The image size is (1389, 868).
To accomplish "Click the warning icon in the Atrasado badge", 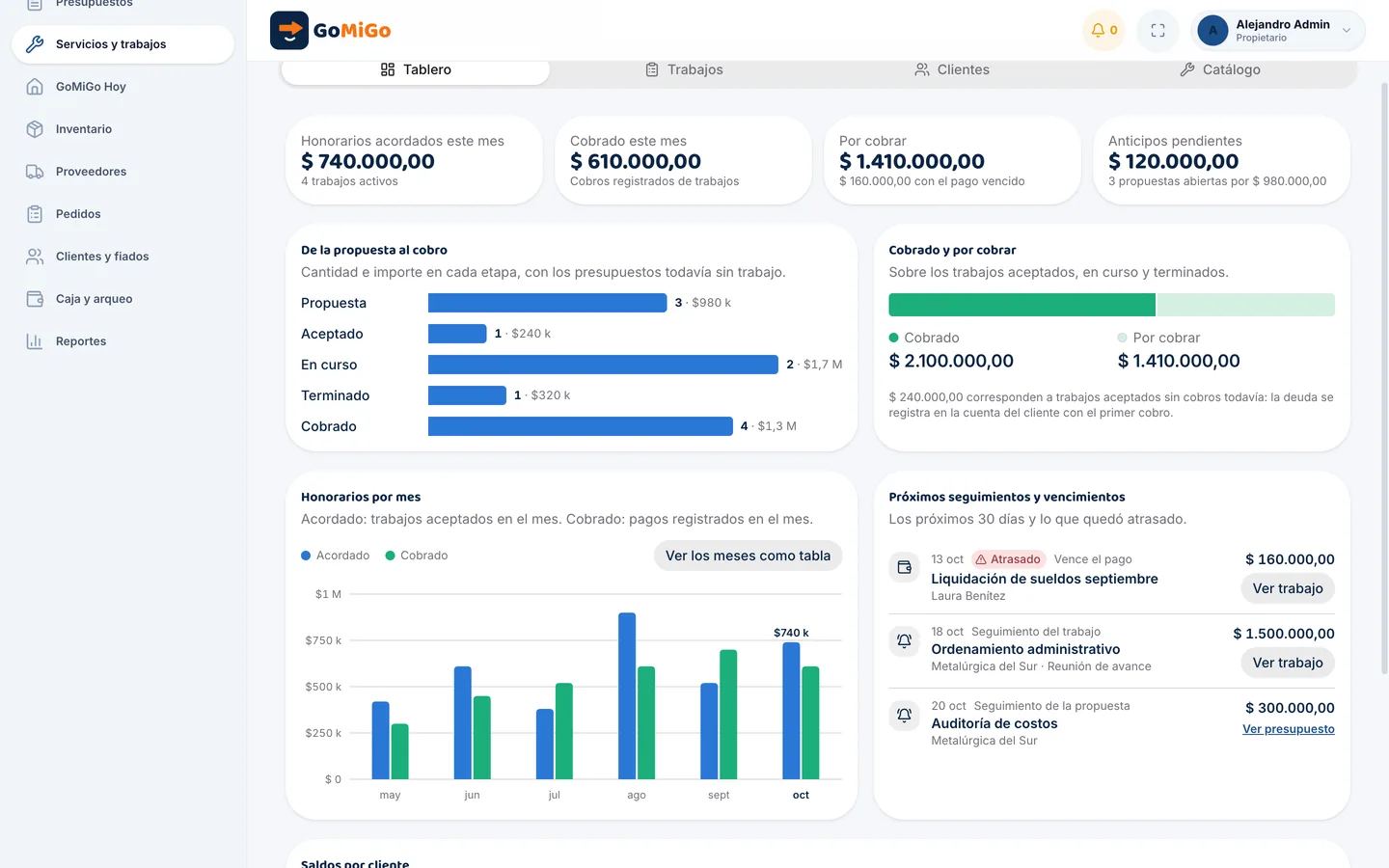I will click(x=981, y=559).
